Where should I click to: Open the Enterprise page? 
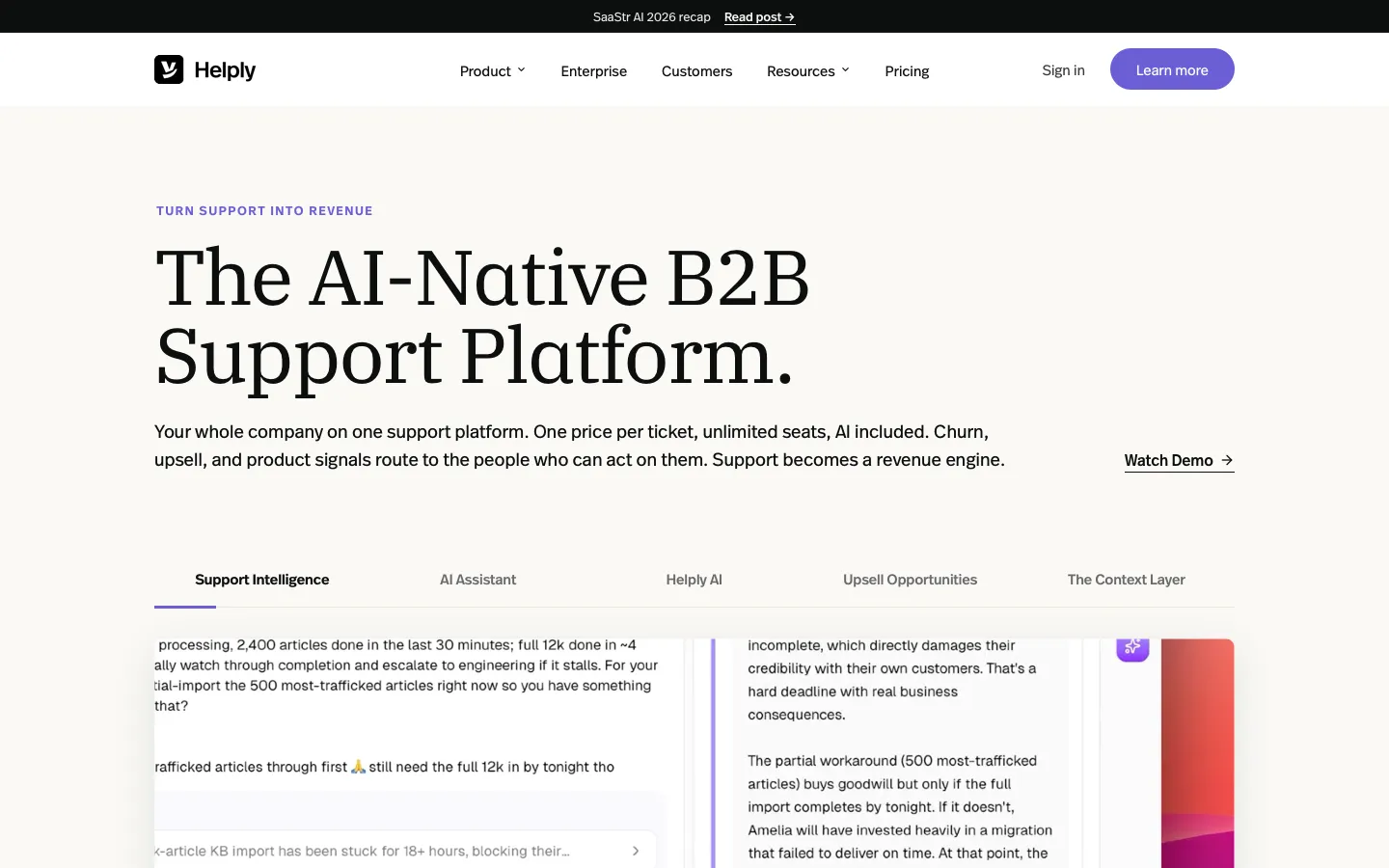point(594,70)
